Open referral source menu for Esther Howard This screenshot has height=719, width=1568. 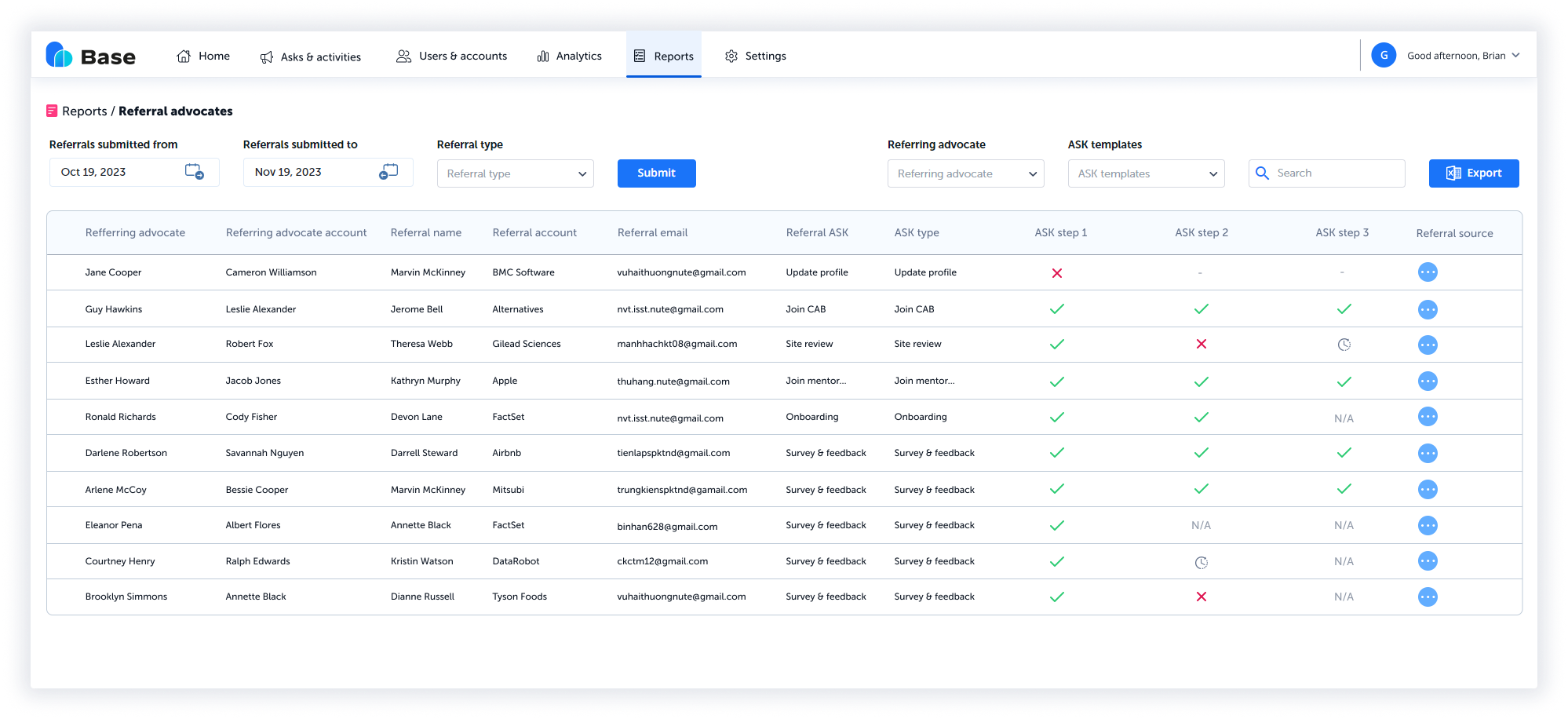click(x=1428, y=381)
